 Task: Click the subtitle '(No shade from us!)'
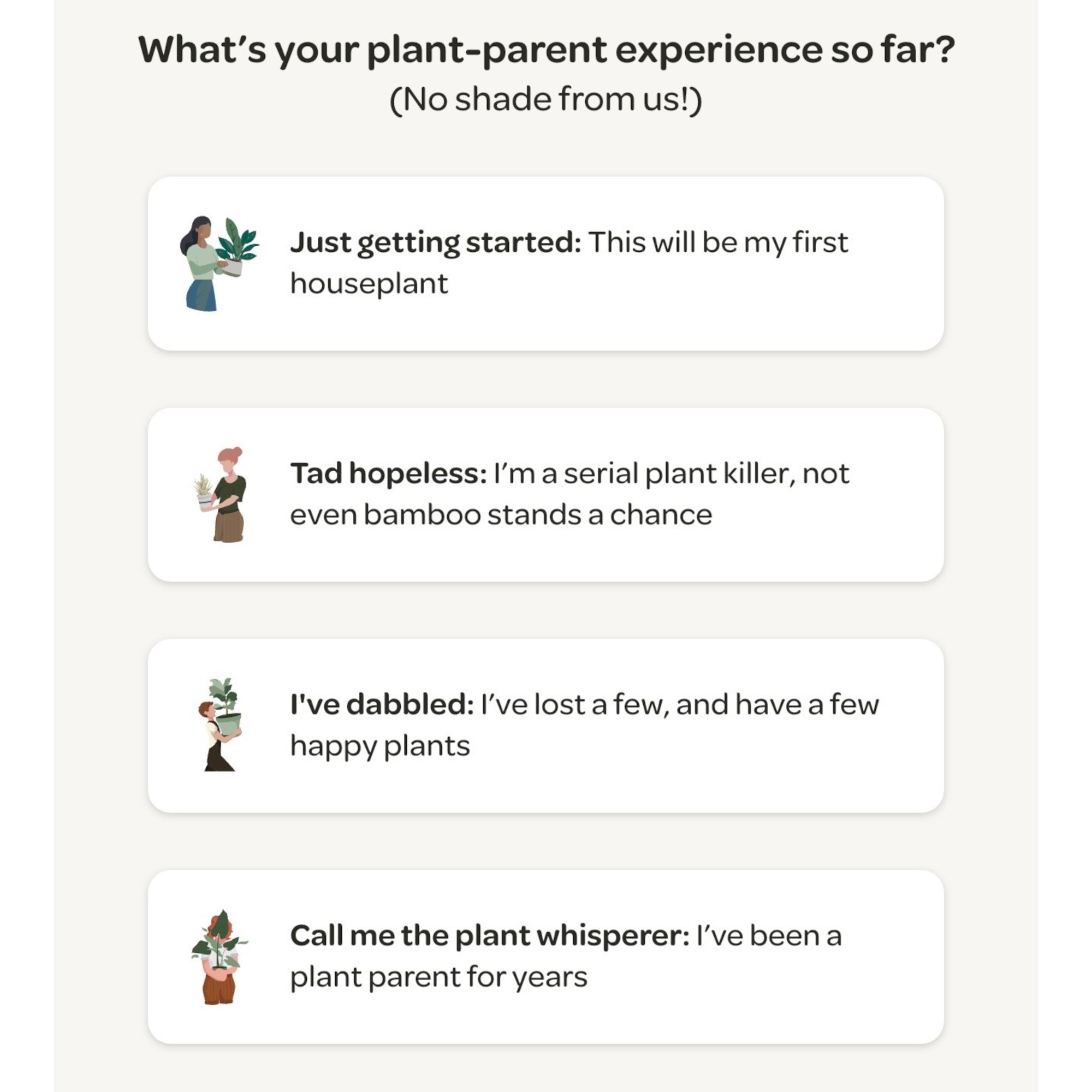(x=546, y=99)
